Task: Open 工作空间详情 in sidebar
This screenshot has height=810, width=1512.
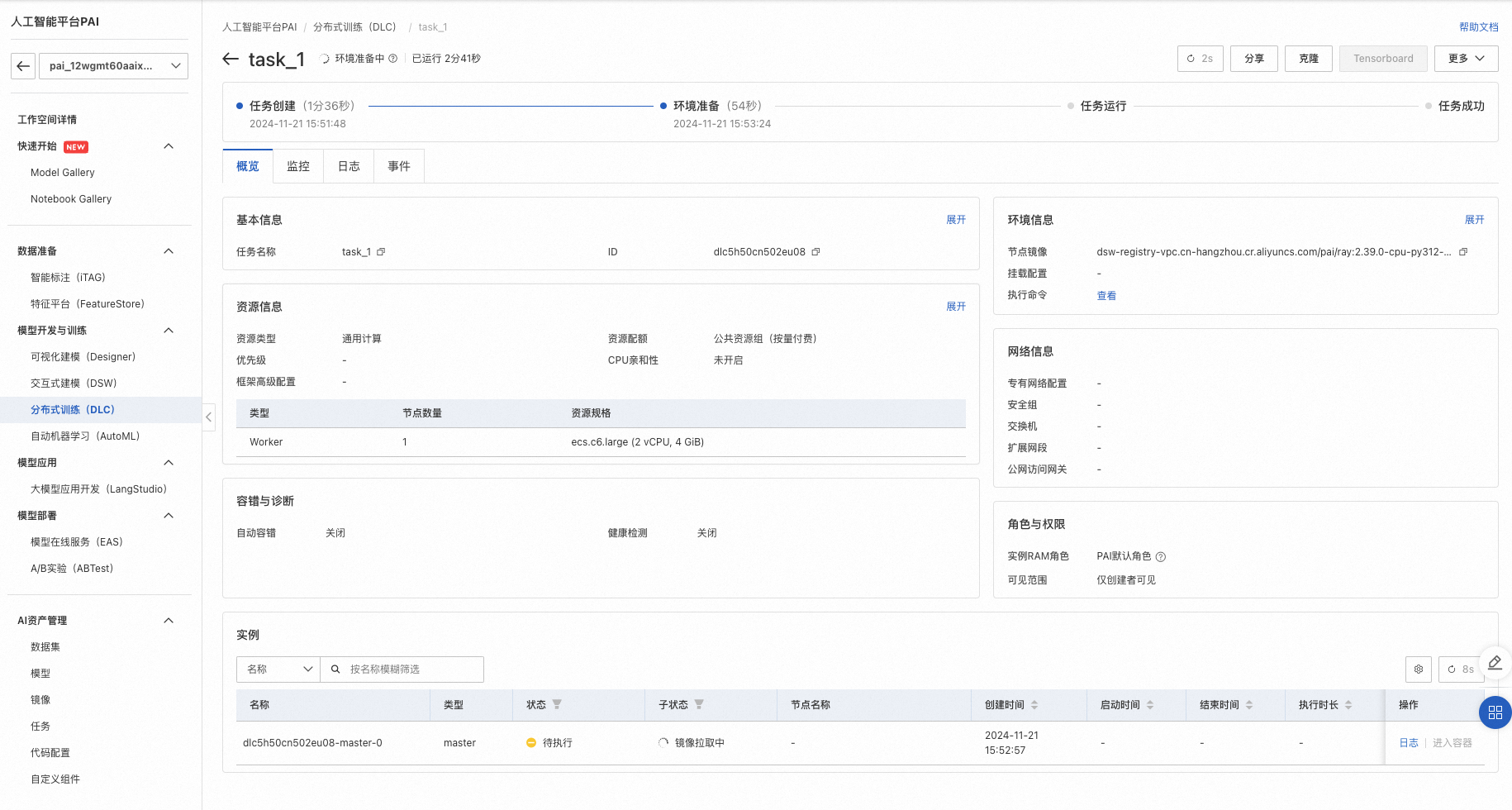Action: tap(47, 120)
